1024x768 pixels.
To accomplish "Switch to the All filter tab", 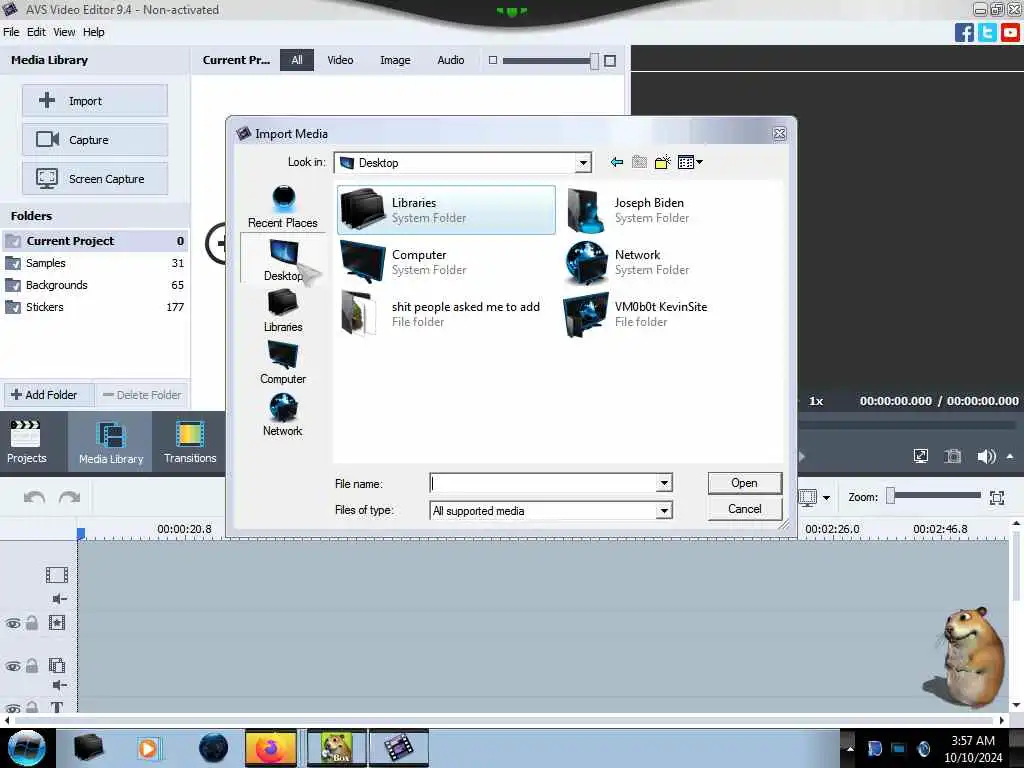I will (x=297, y=60).
